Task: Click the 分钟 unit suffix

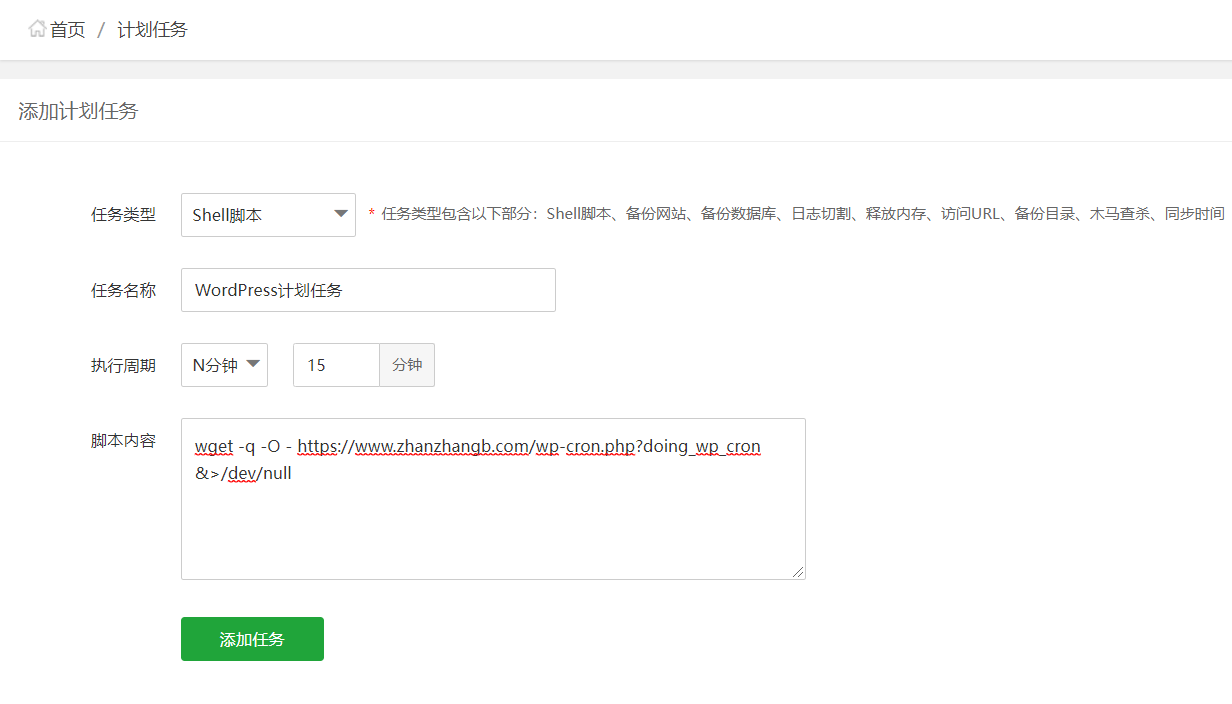Action: coord(407,365)
